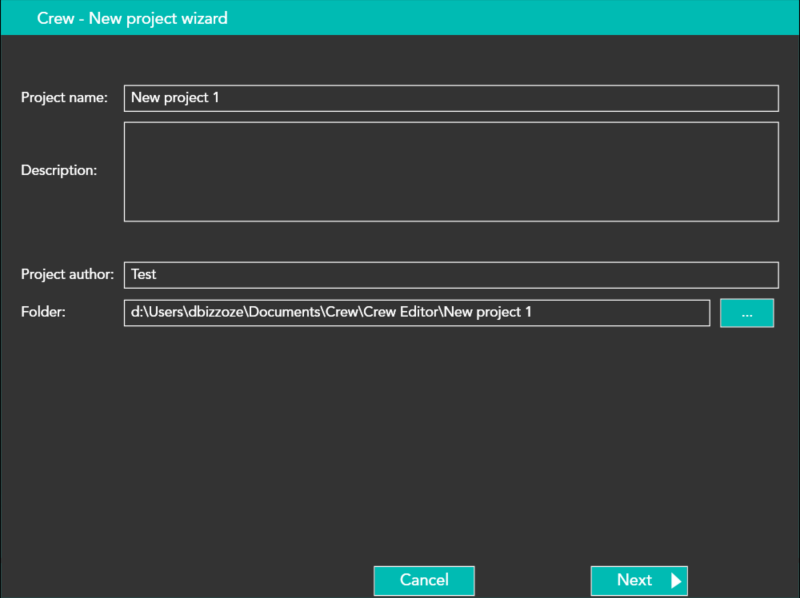The width and height of the screenshot is (800, 598).
Task: Click the word 'Next' on the button
Action: pos(634,581)
